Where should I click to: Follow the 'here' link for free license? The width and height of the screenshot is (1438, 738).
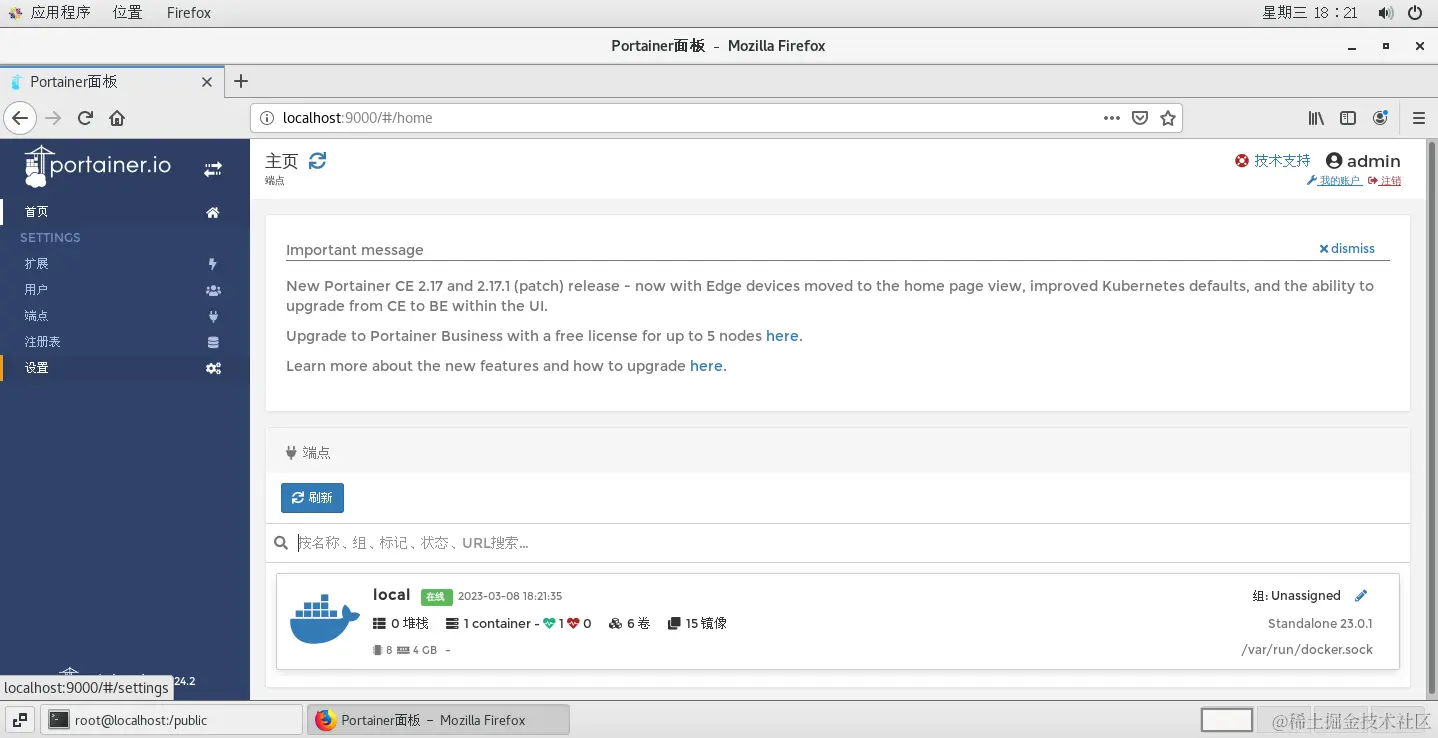coord(782,336)
